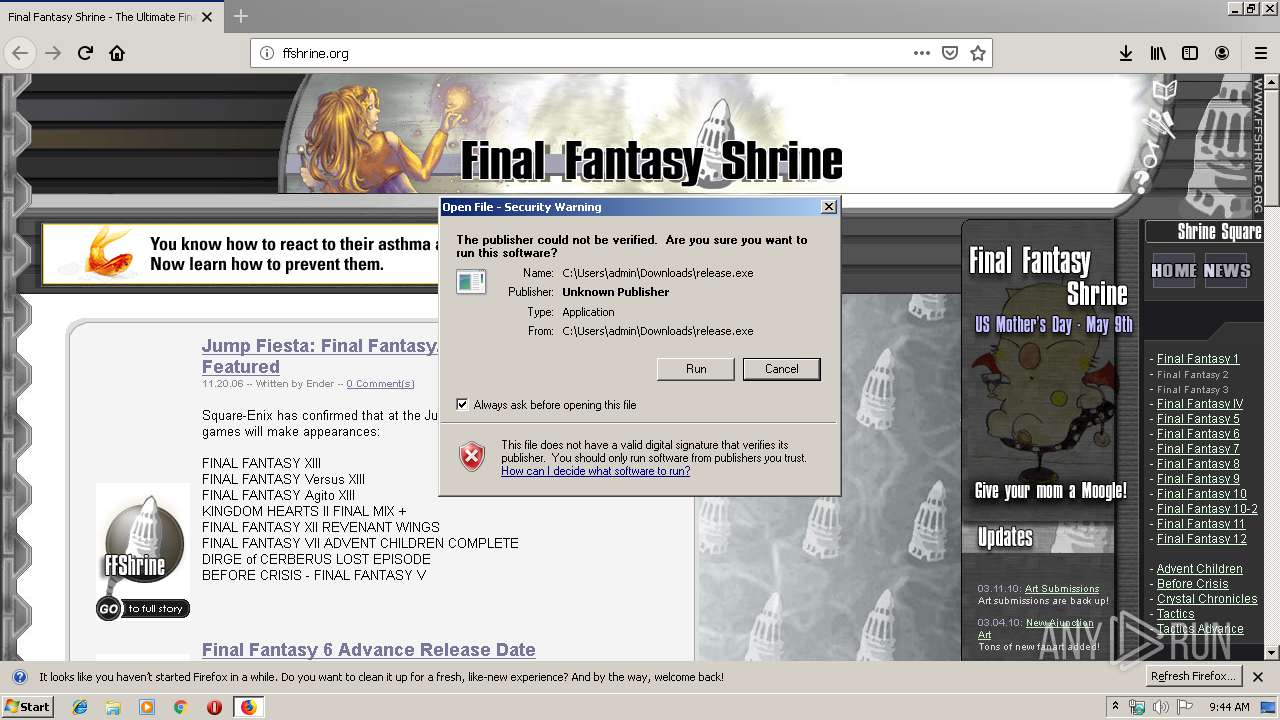
Task: Open Jump Fiesta article headline
Action: [320, 356]
